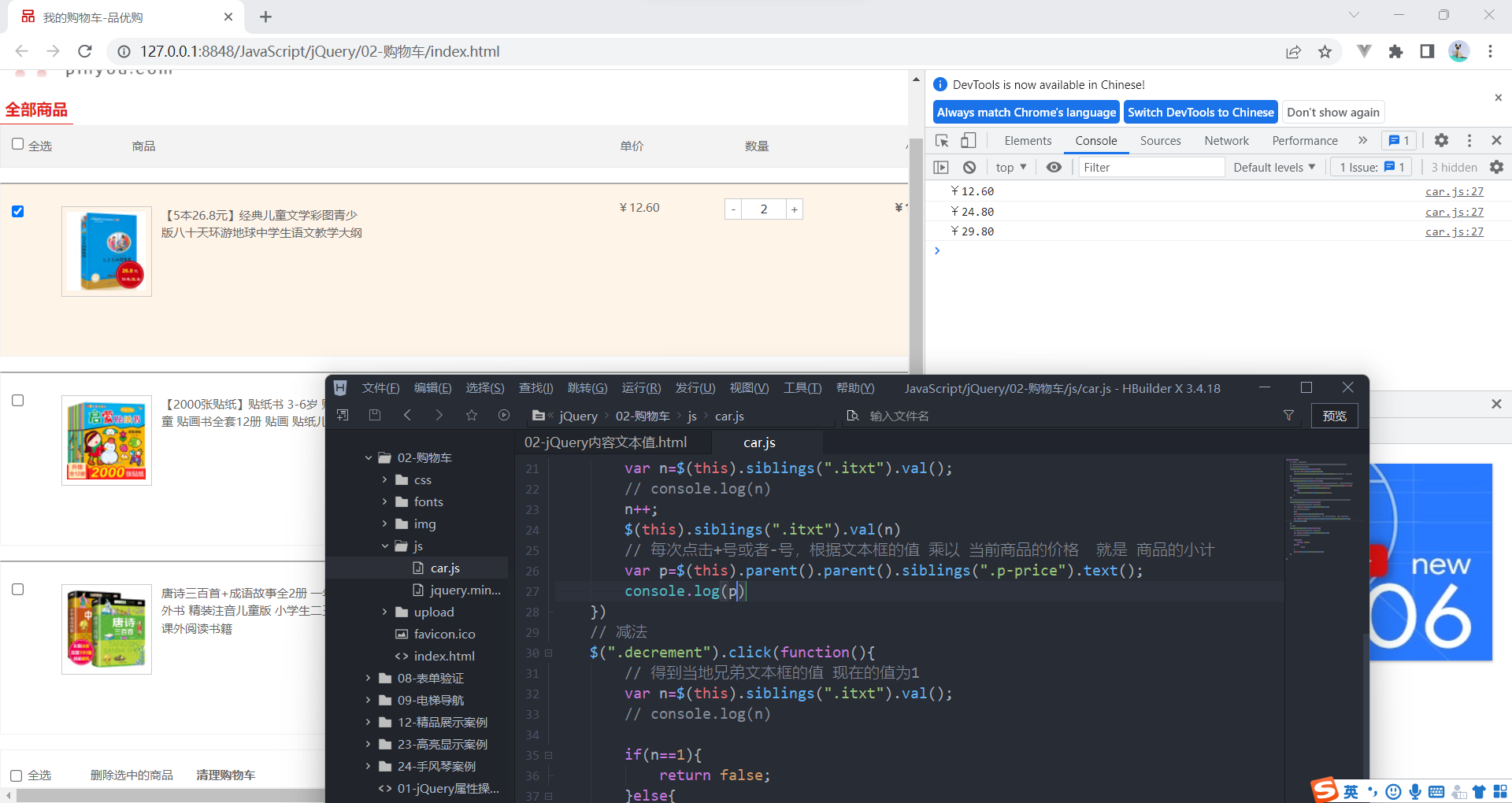Select the Inspect element tool in DevTools

pyautogui.click(x=942, y=140)
